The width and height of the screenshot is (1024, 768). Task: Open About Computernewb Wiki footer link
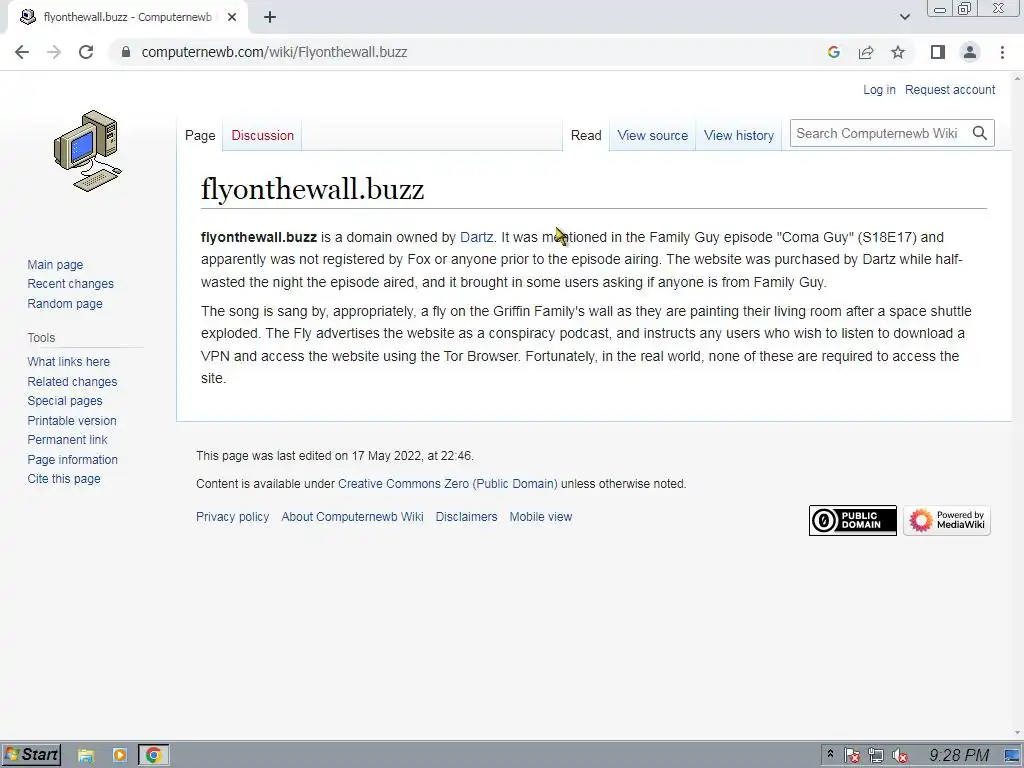click(x=352, y=517)
